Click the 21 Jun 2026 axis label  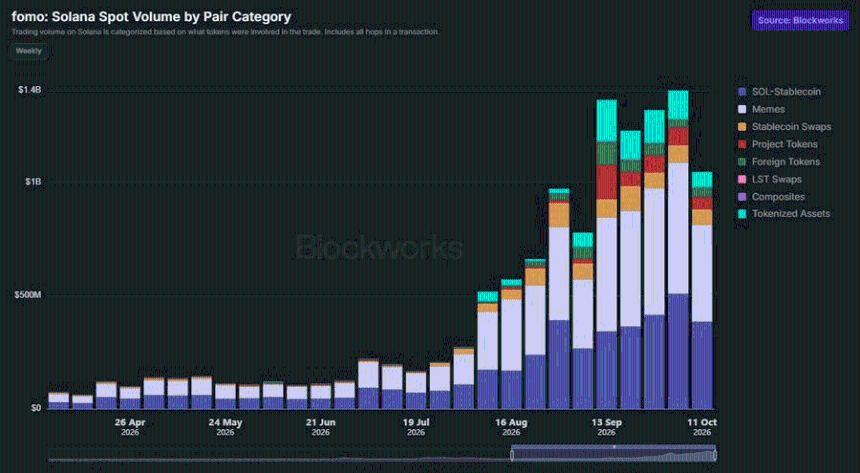pyautogui.click(x=320, y=427)
